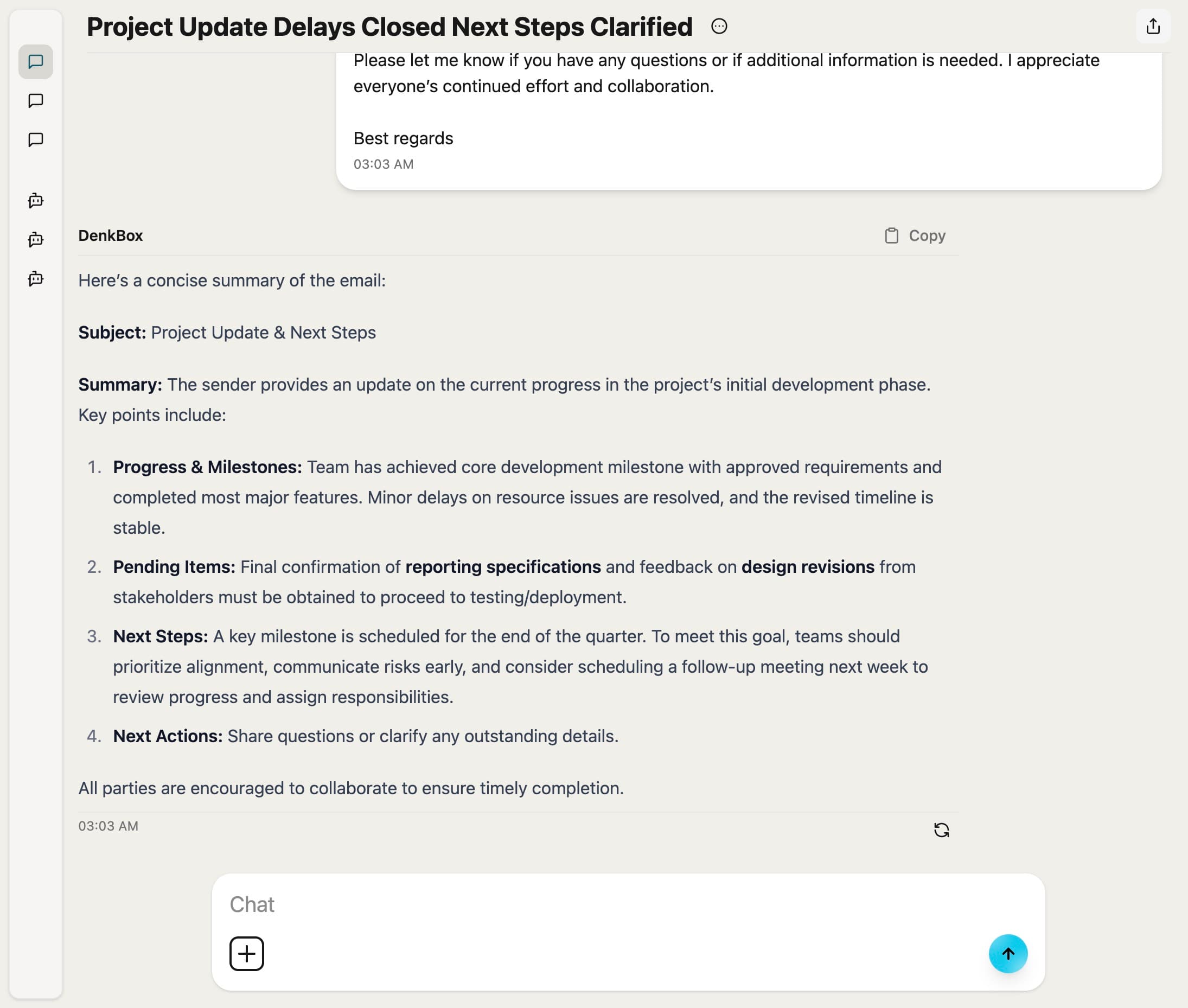Add an attachment with the plus button
The height and width of the screenshot is (1008, 1188).
[x=247, y=953]
